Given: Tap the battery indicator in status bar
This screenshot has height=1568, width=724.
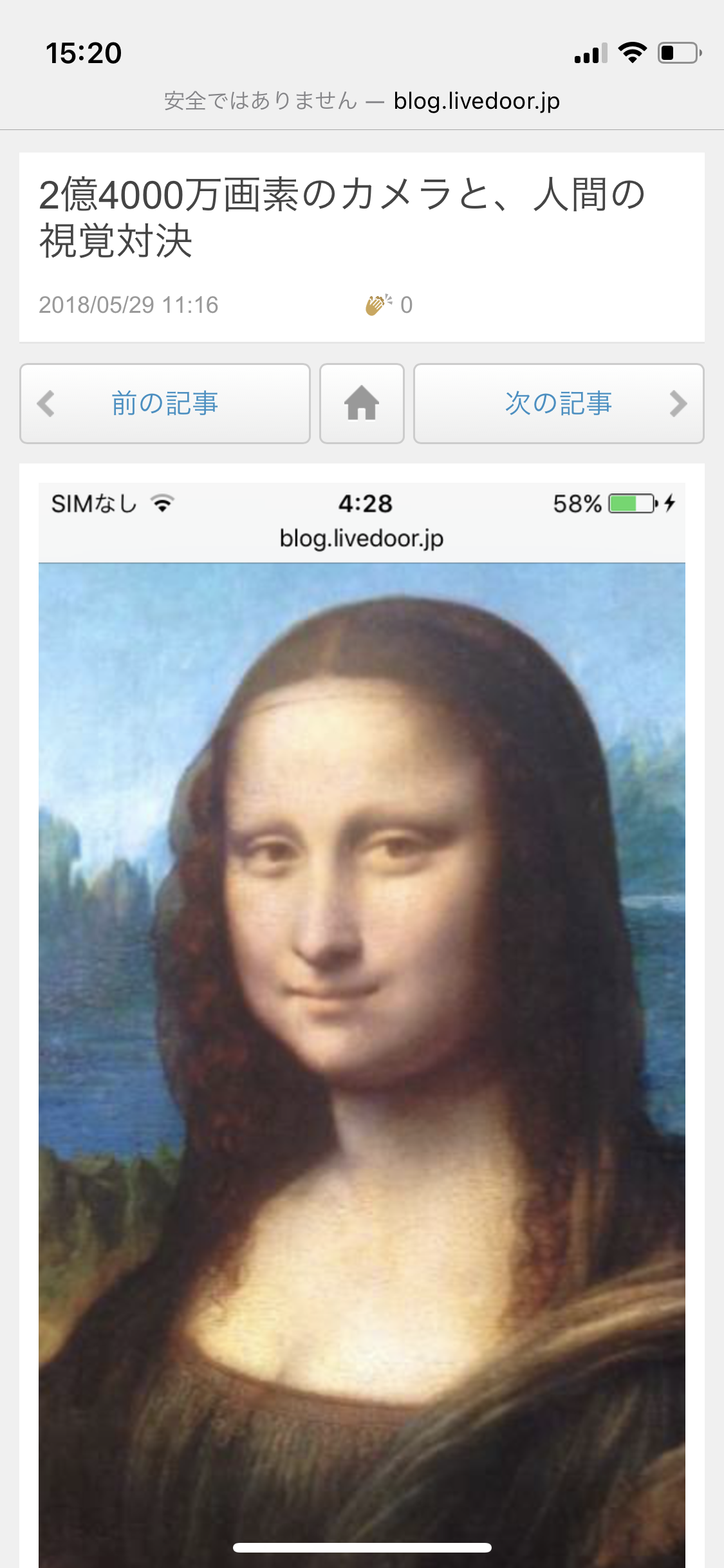Looking at the screenshot, I should click(680, 53).
